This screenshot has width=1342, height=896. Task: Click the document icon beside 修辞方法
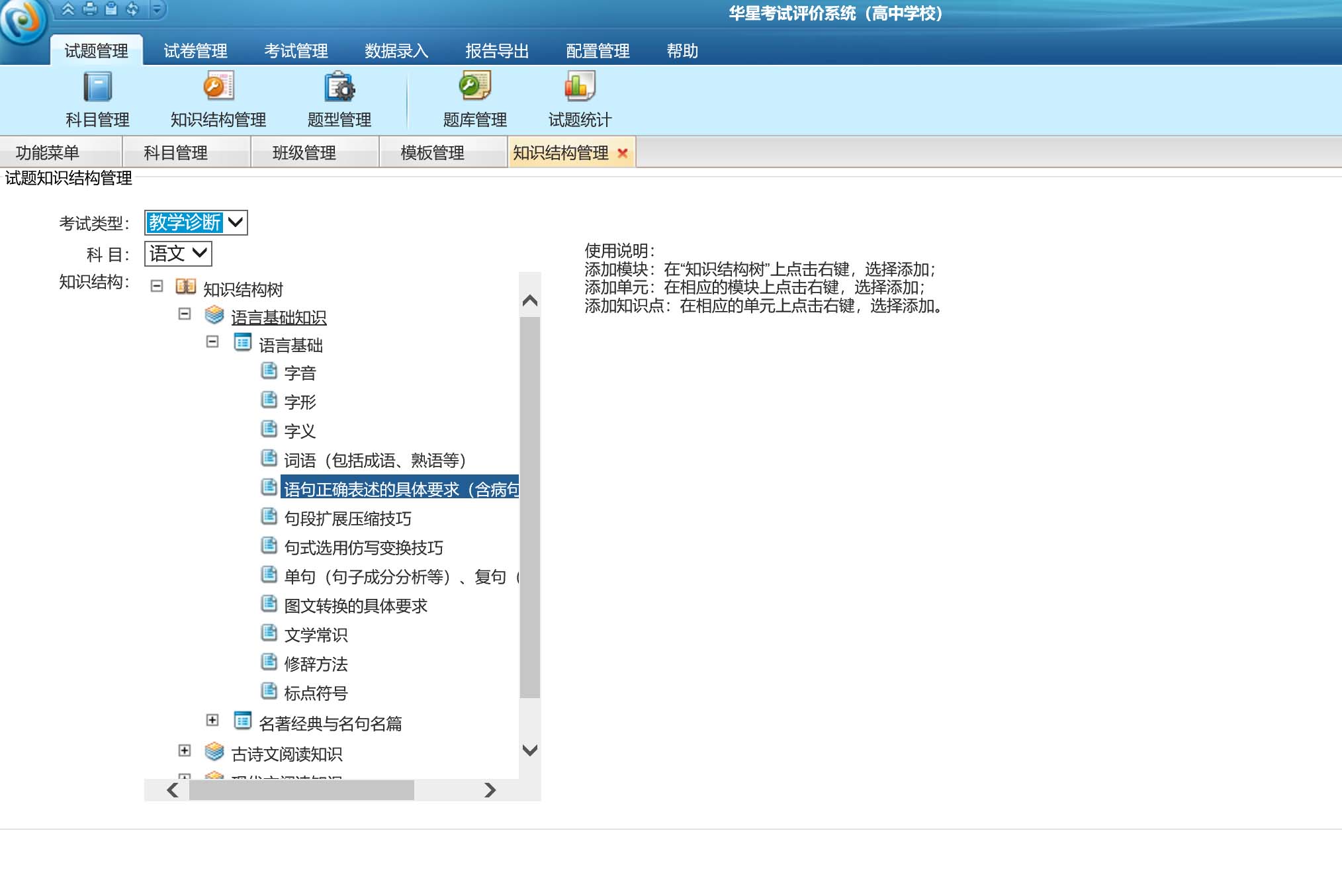click(269, 662)
